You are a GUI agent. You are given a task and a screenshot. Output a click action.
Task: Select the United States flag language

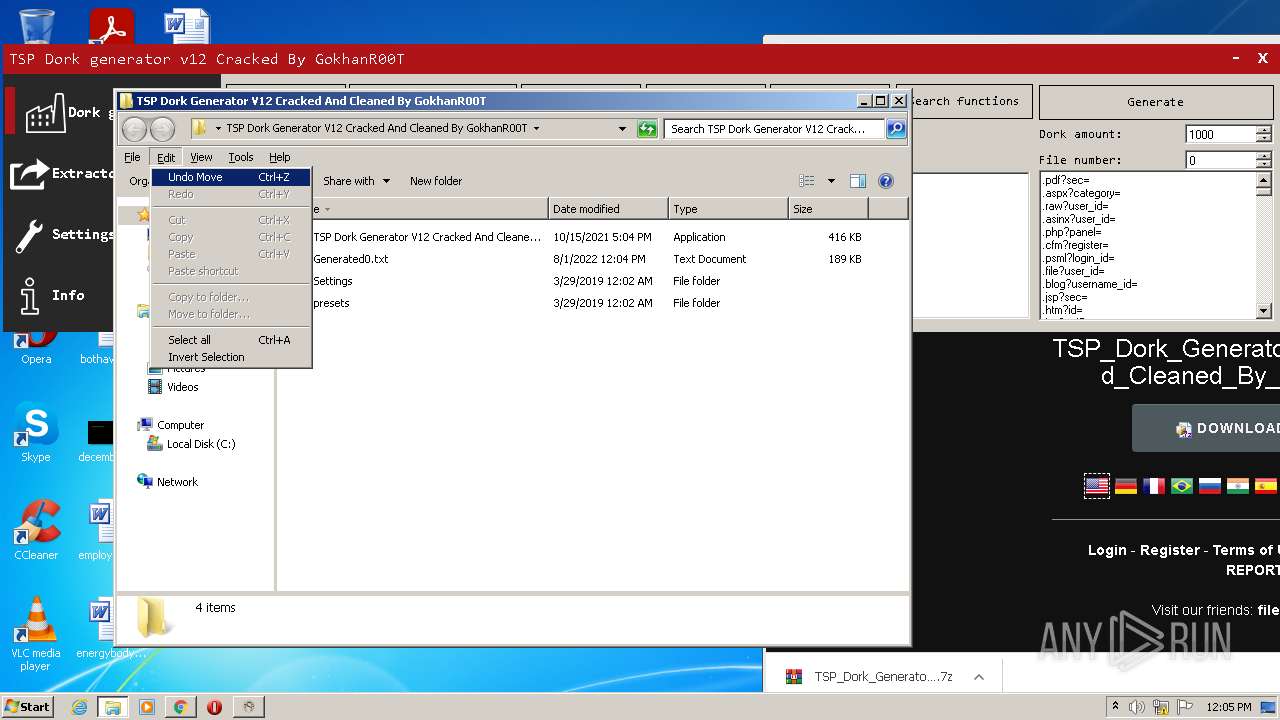click(x=1097, y=486)
